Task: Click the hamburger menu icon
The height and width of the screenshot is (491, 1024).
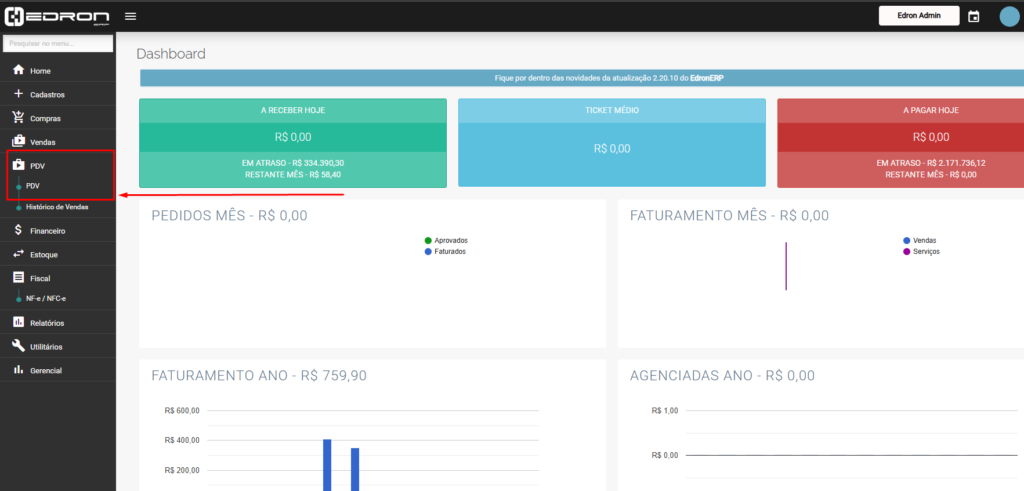Action: [x=130, y=16]
